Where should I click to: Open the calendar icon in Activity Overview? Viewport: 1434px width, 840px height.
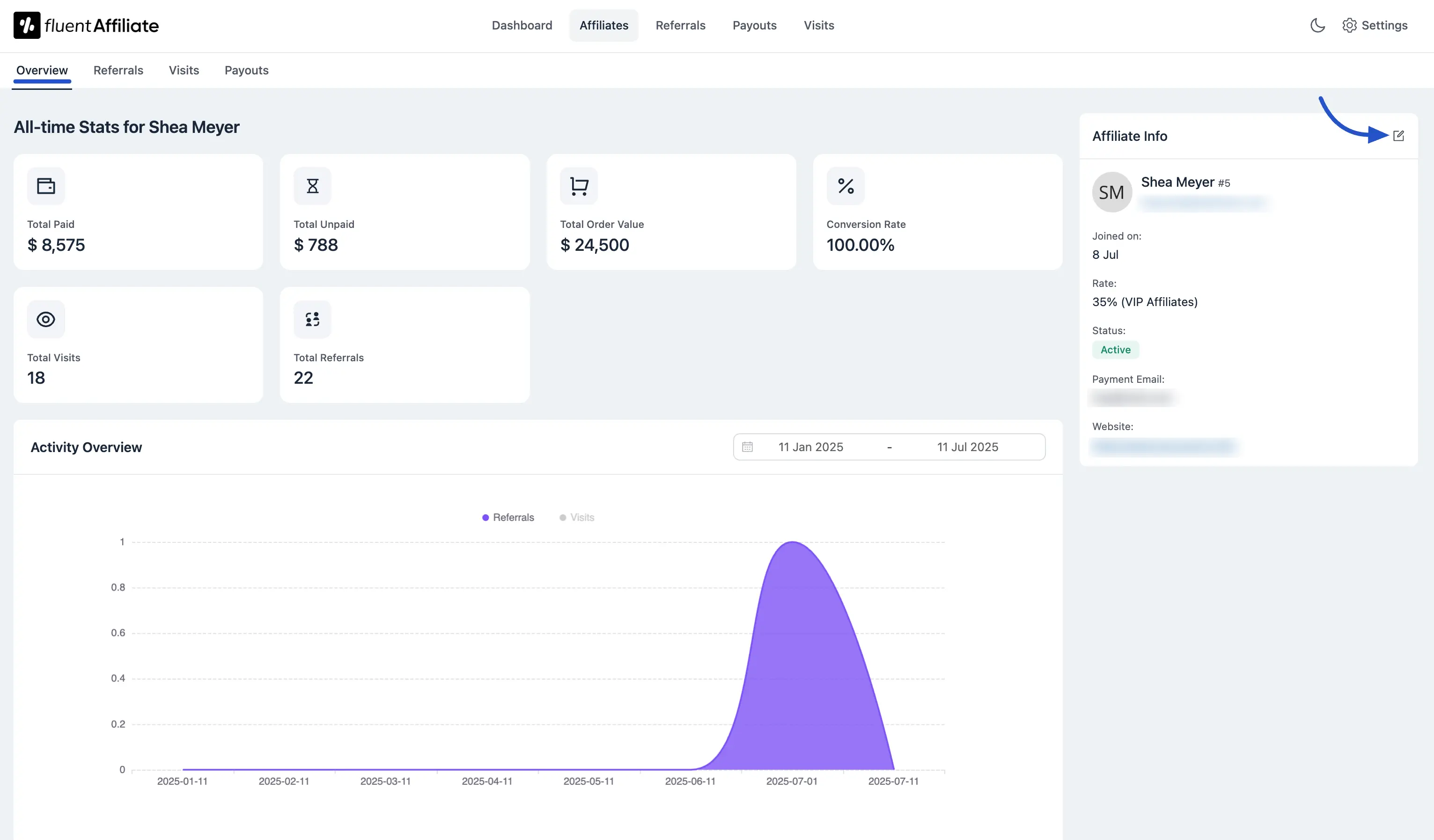point(748,447)
